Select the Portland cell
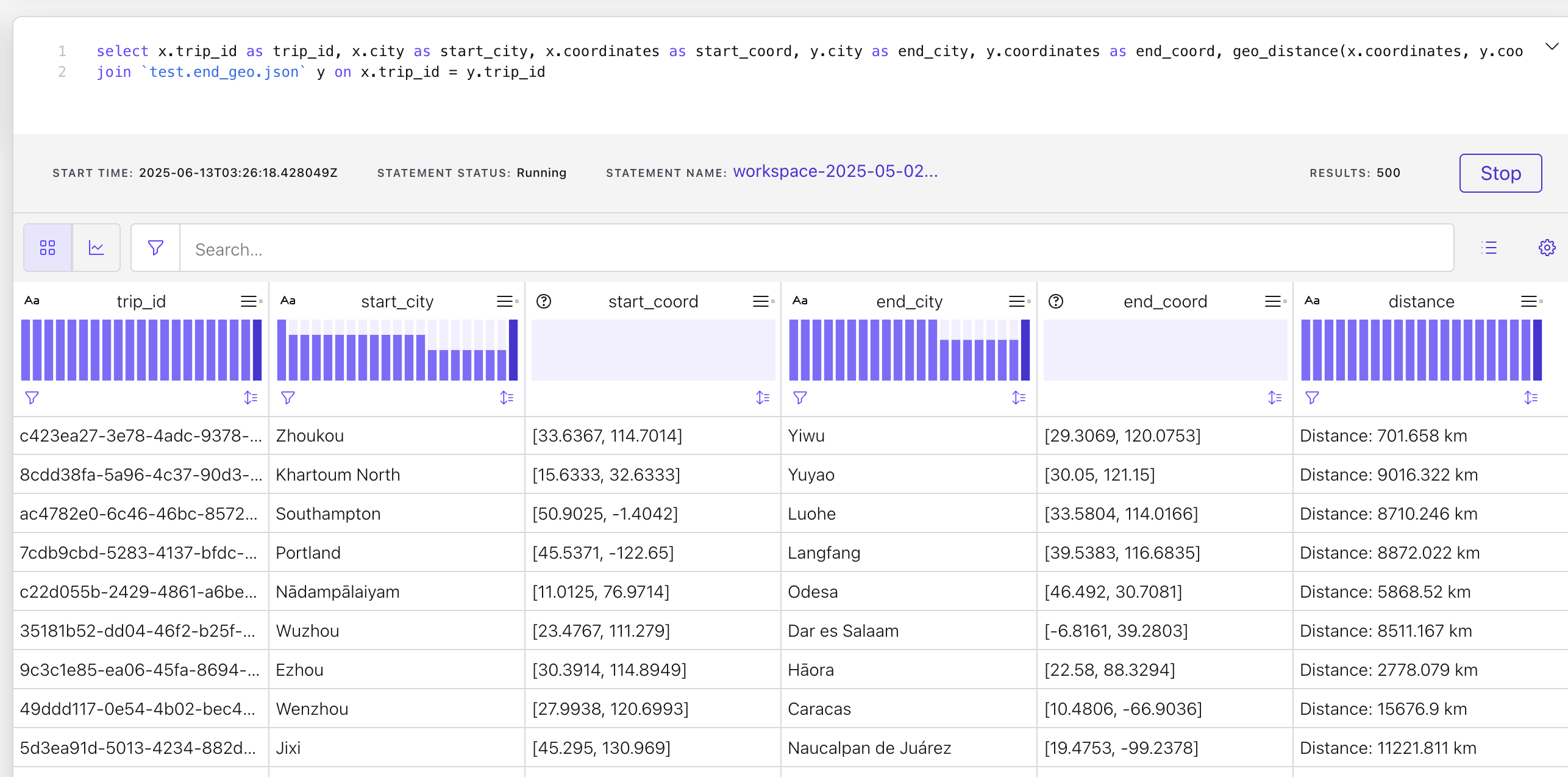The image size is (1568, 777). [397, 553]
